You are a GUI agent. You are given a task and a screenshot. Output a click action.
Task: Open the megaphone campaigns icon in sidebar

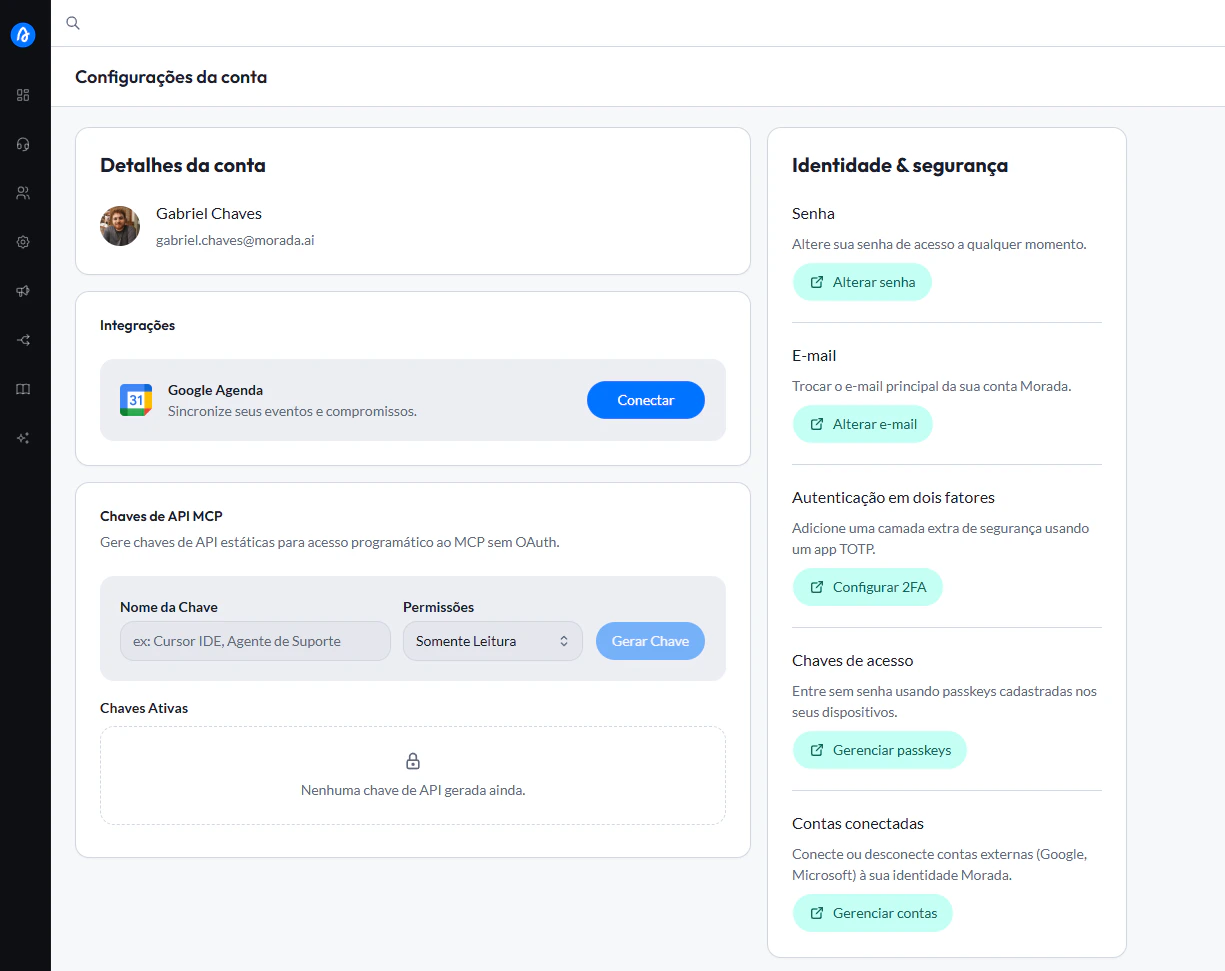(x=23, y=291)
